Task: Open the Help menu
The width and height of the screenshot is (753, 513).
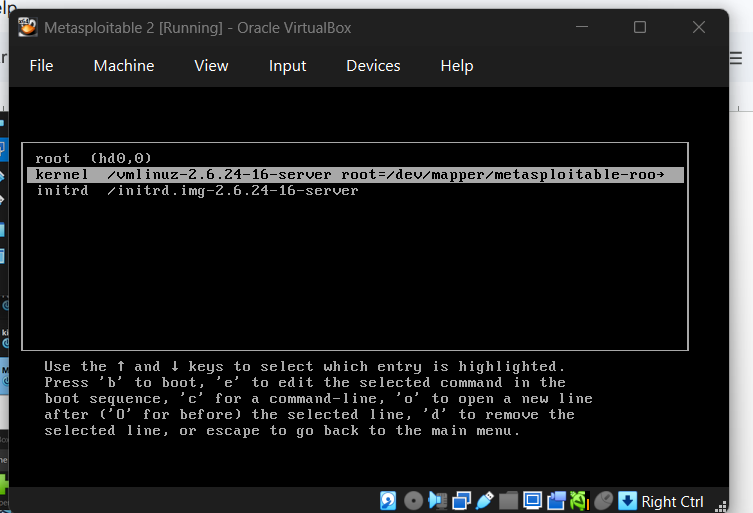Action: (456, 66)
